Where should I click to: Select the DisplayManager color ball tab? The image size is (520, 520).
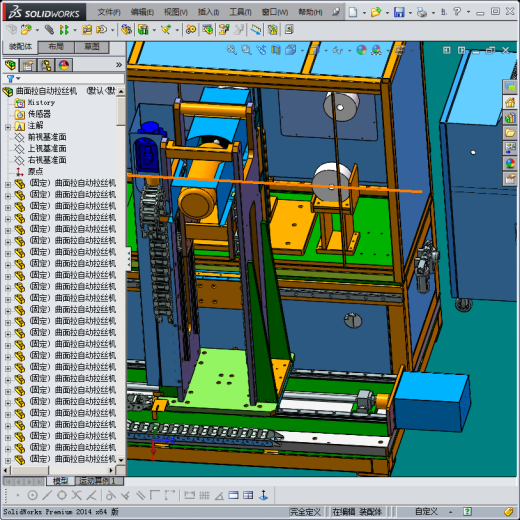pyautogui.click(x=64, y=65)
